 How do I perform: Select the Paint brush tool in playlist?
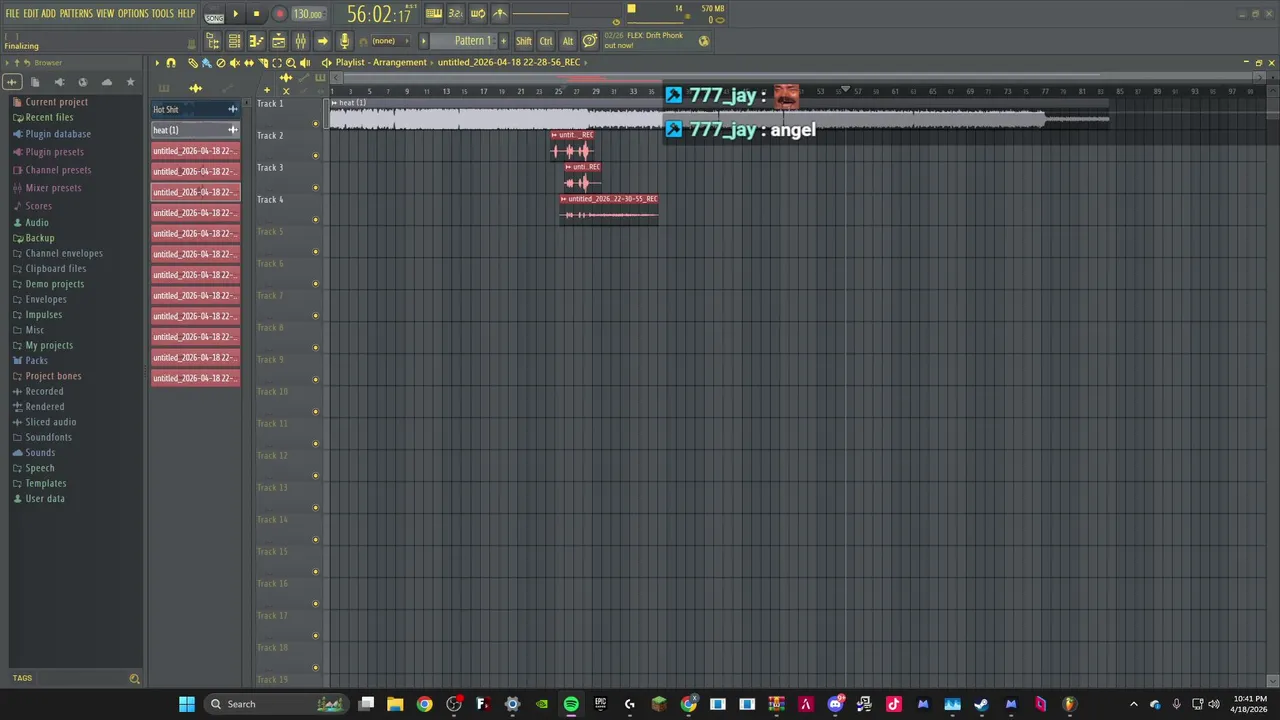[207, 62]
